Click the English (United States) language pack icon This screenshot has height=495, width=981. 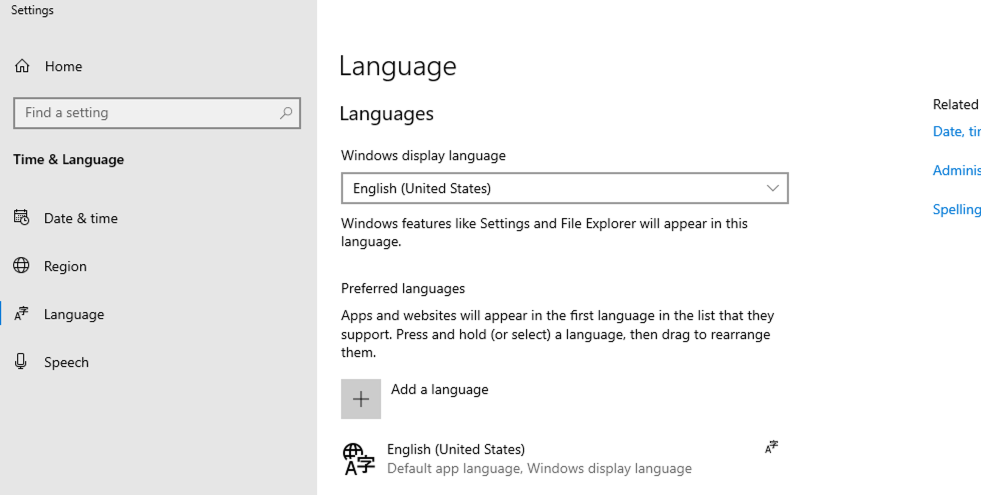click(358, 459)
